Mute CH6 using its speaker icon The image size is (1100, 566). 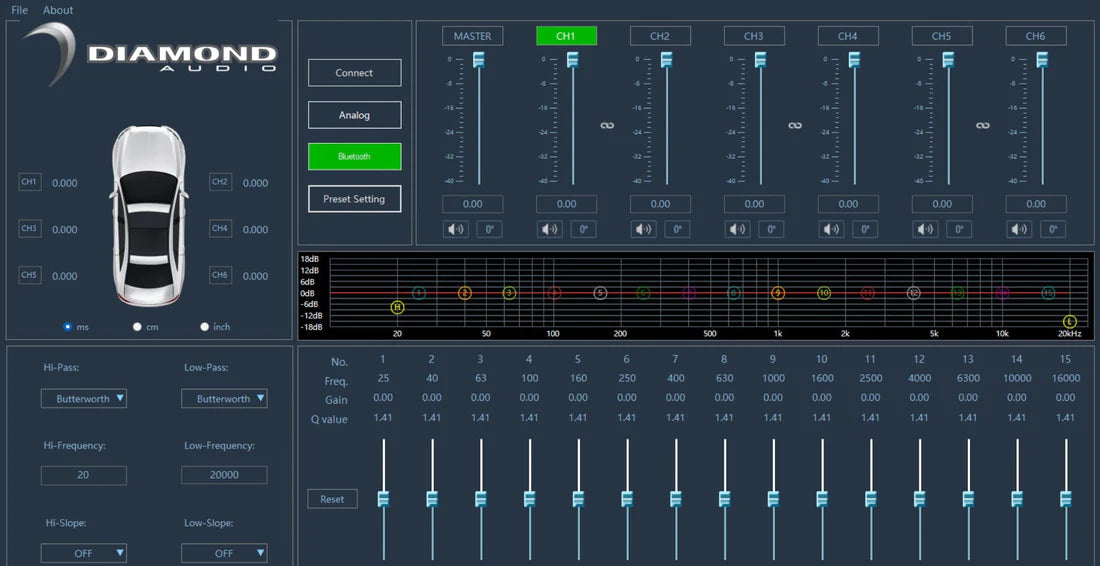coord(1020,229)
